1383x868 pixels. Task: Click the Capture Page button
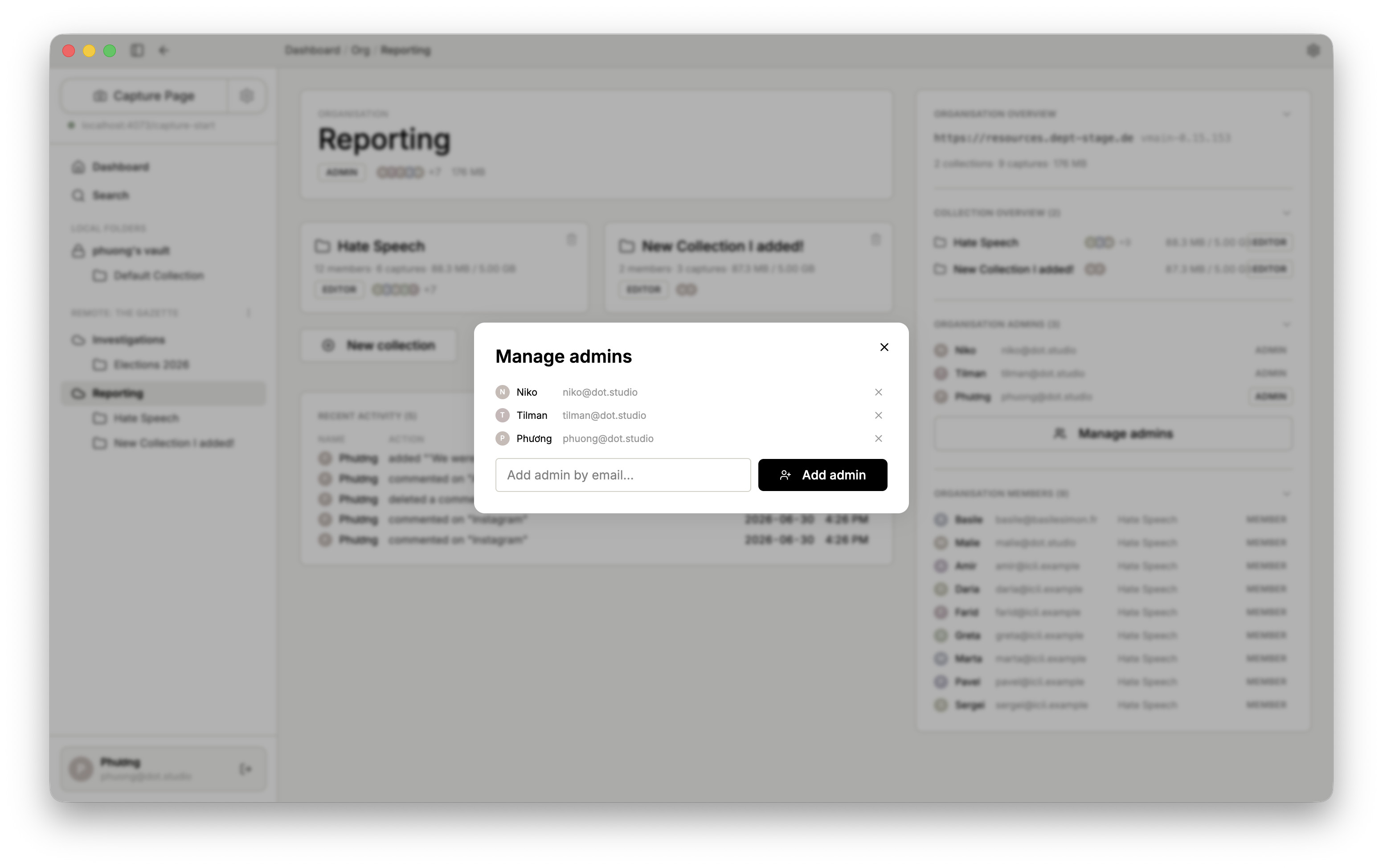[145, 96]
